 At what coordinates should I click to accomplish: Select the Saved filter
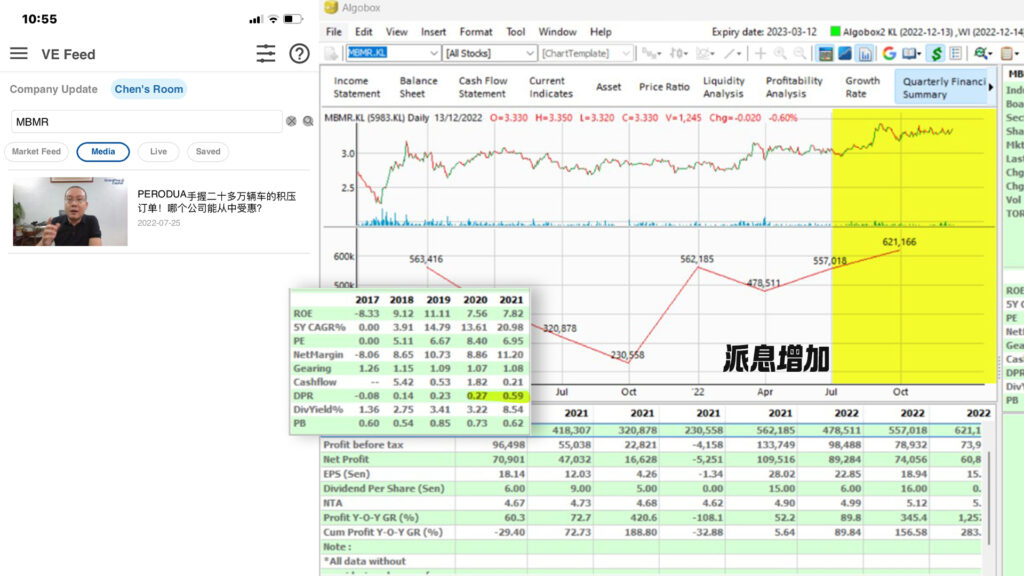pyautogui.click(x=208, y=152)
